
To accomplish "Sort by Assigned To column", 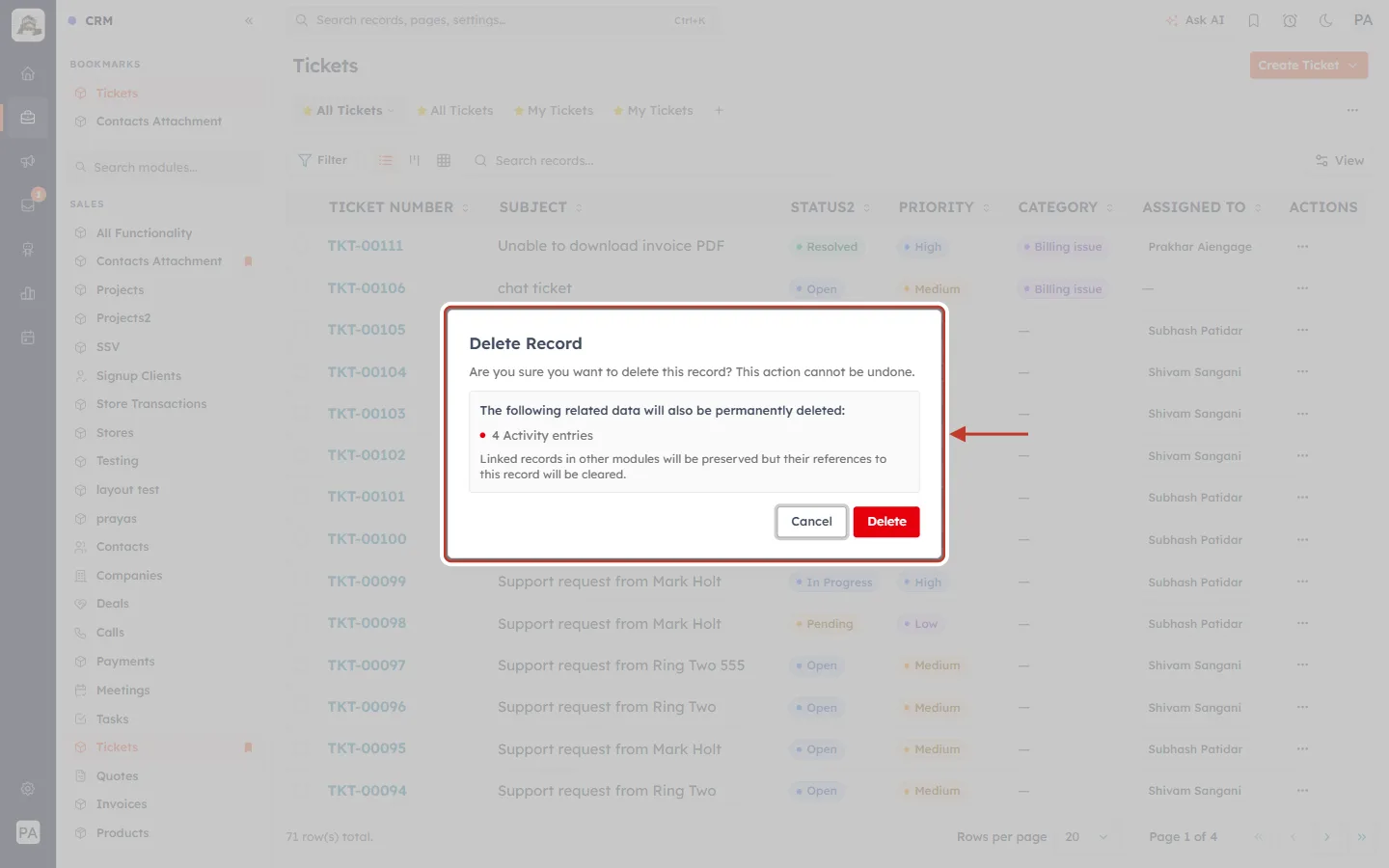I will (1201, 207).
